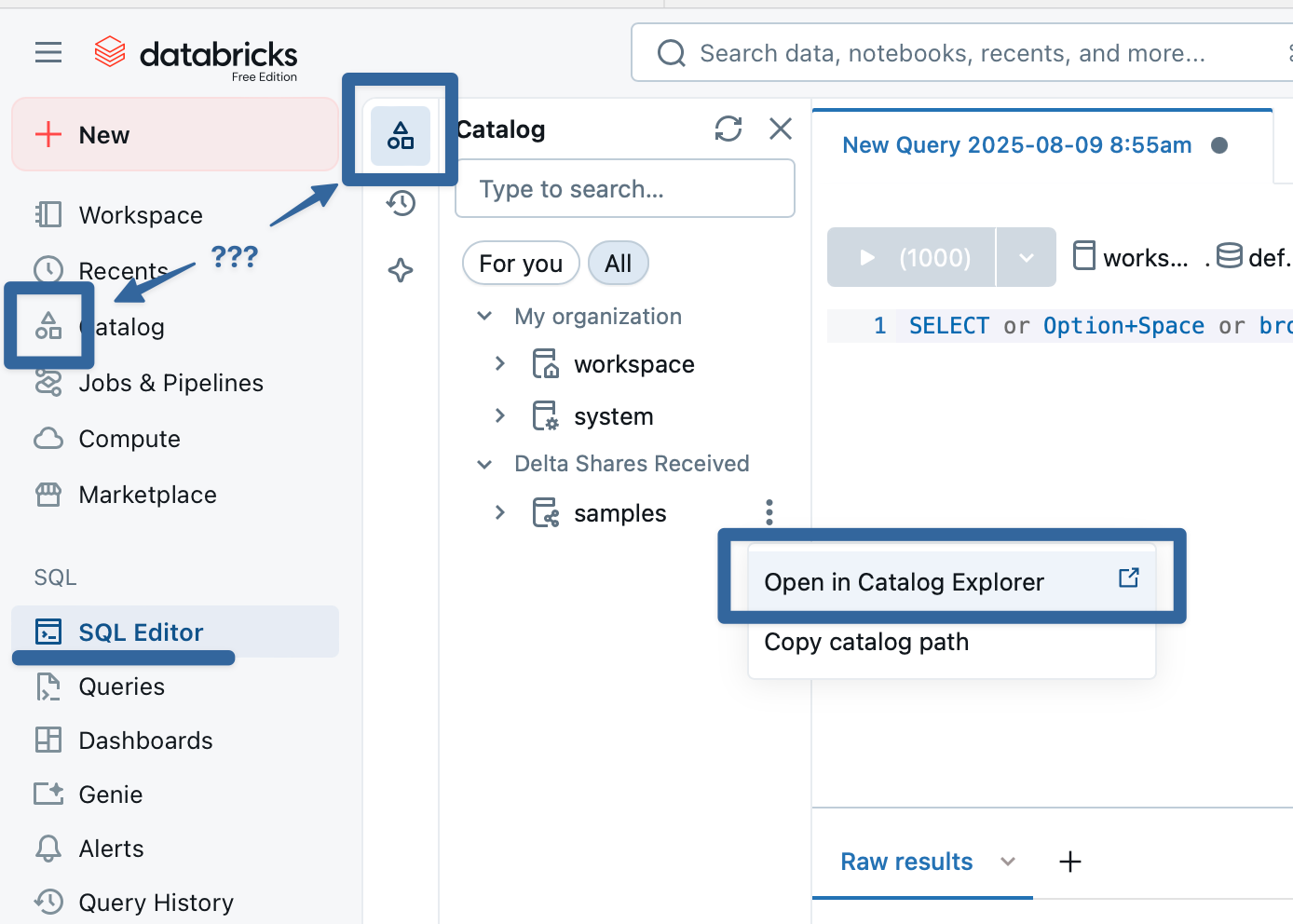The width and height of the screenshot is (1293, 924).
Task: Collapse the Delta Shares Received section
Action: pyautogui.click(x=484, y=464)
